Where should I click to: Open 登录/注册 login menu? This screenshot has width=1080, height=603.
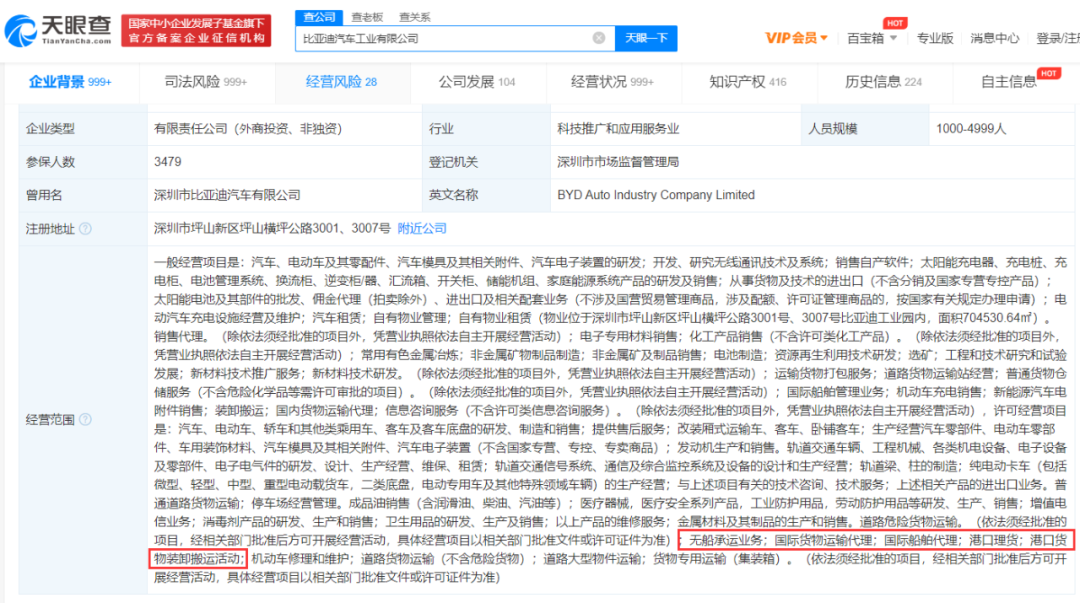tap(1060, 37)
